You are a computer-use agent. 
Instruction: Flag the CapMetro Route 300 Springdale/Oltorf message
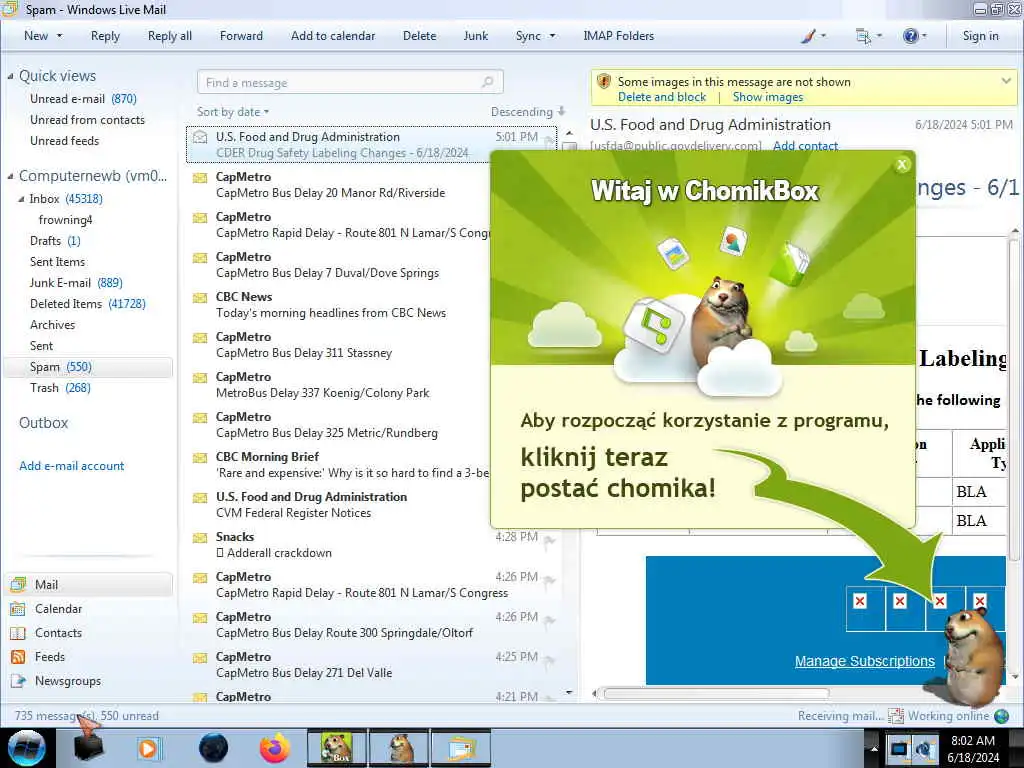(x=550, y=620)
